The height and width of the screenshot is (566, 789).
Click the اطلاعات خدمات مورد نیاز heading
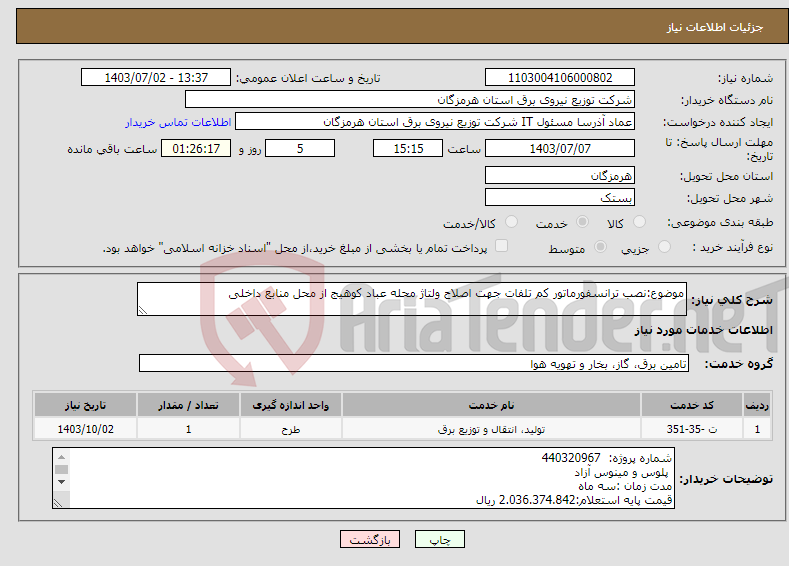click(x=703, y=330)
